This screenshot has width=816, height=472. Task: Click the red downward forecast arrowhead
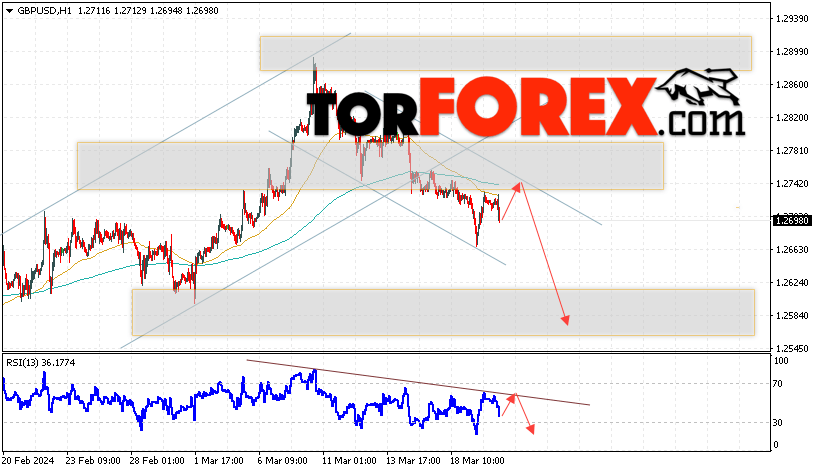(x=565, y=320)
